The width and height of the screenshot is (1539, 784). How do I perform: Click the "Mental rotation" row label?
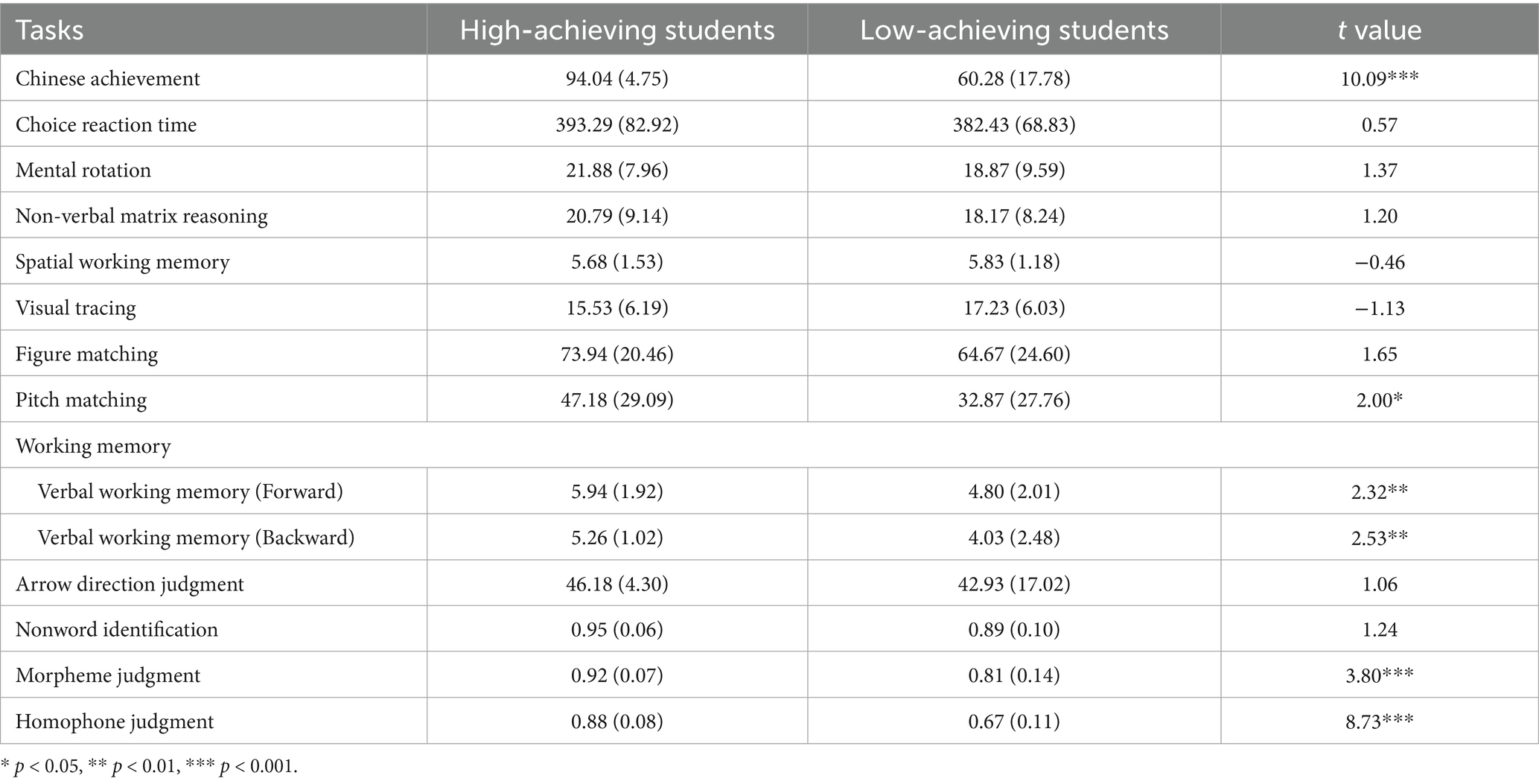coord(83,170)
